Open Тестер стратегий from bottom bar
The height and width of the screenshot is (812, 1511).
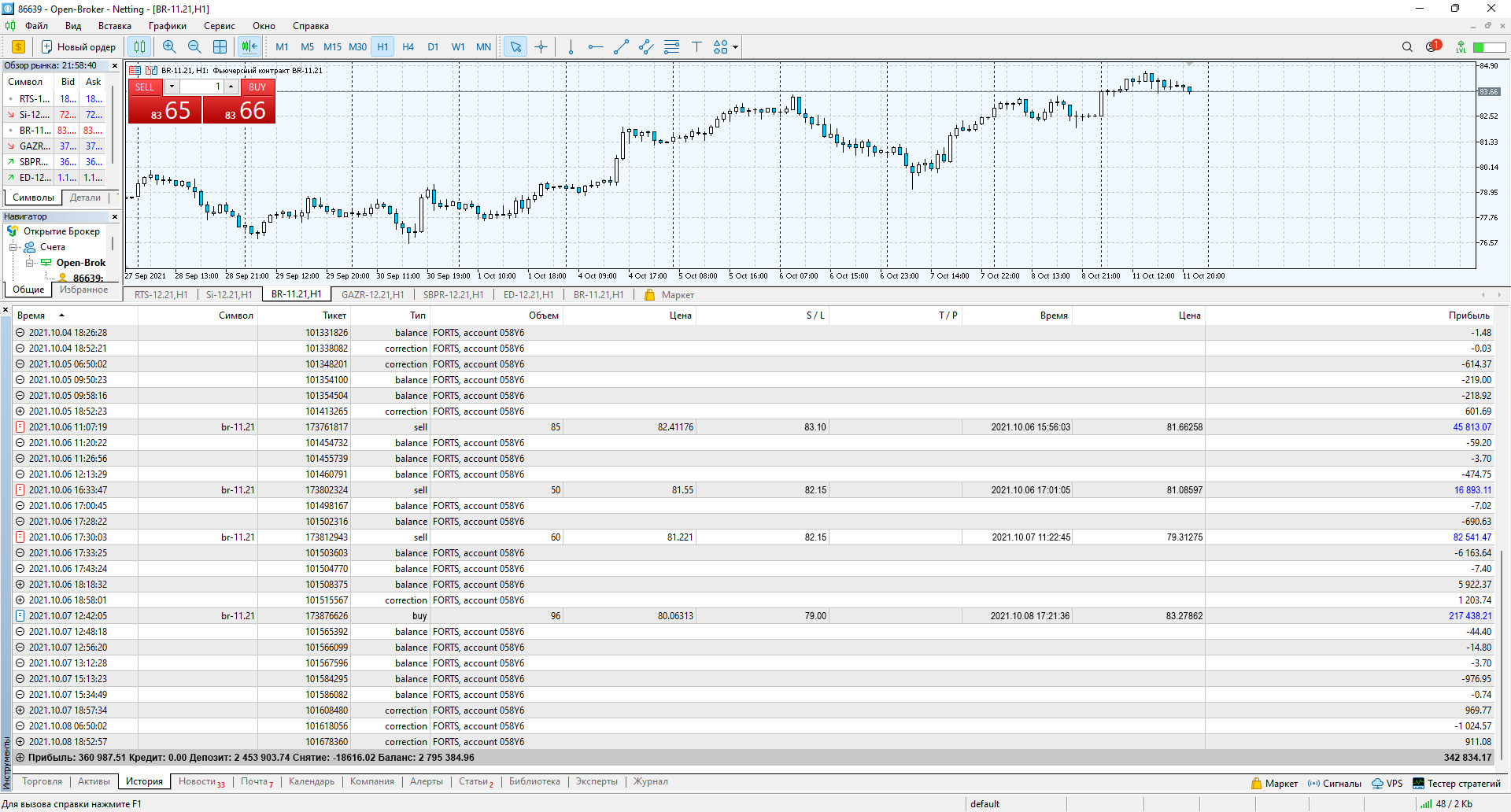click(x=1457, y=784)
